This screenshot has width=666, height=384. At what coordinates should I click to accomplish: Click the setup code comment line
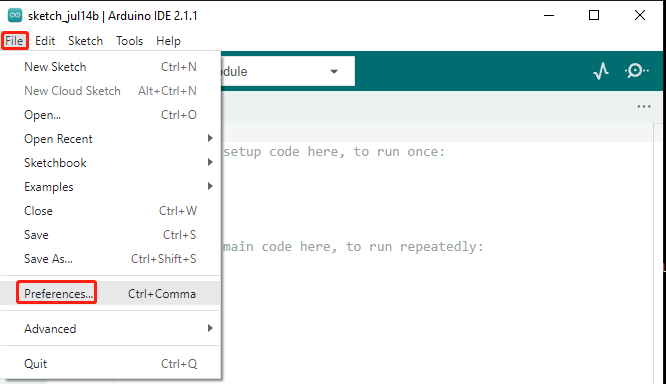click(333, 152)
